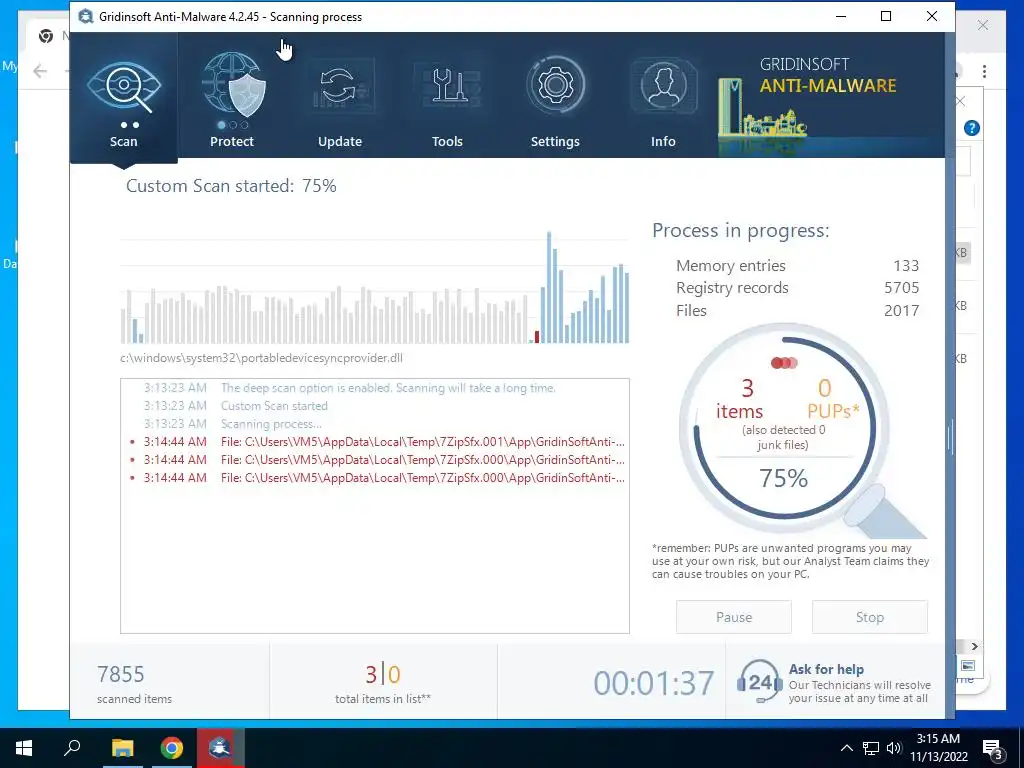This screenshot has height=768, width=1024.
Task: Open Windows Start menu
Action: [24, 748]
